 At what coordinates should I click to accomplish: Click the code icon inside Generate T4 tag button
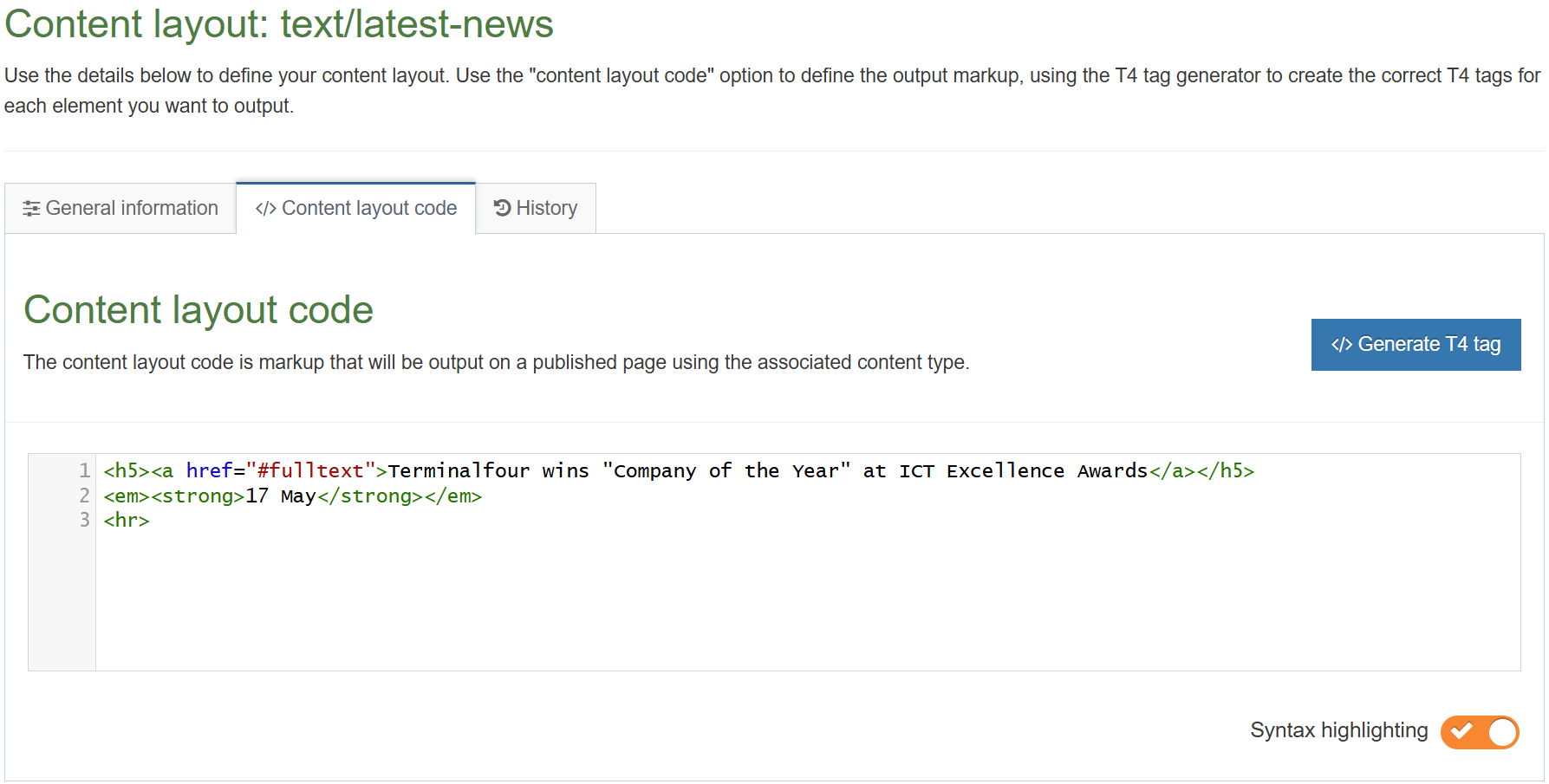[x=1340, y=344]
